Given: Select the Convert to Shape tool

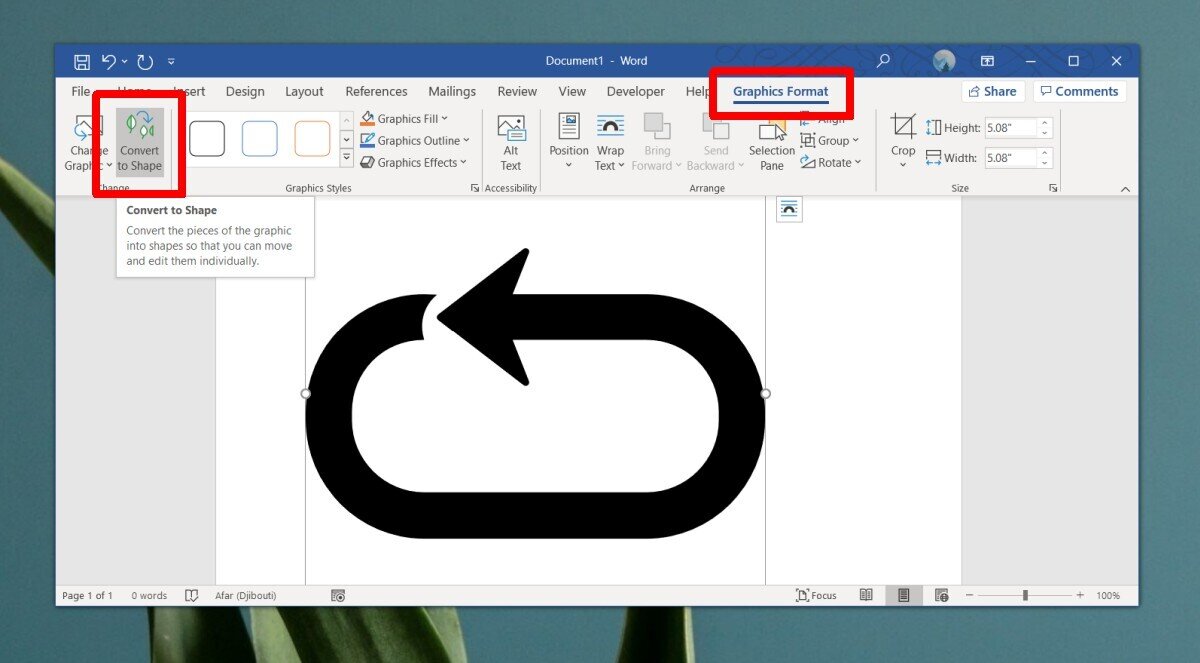Looking at the screenshot, I should [139, 142].
